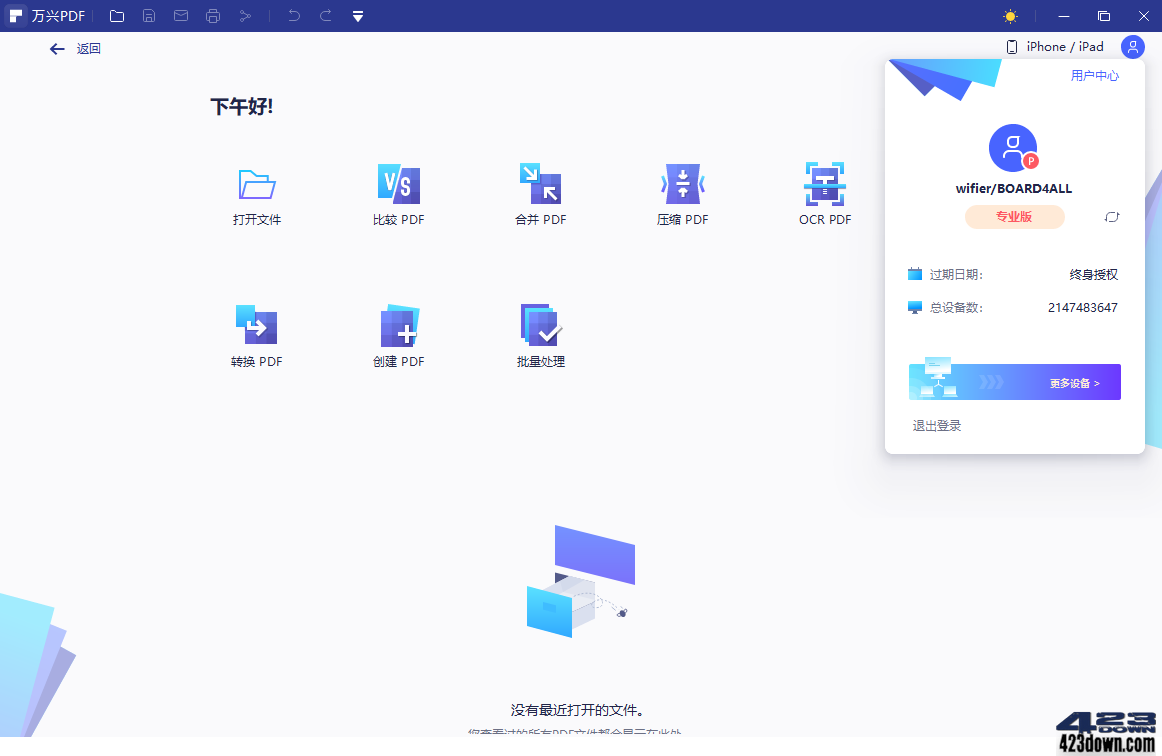This screenshot has height=756, width=1162.
Task: Collapse the toolbar with the arrow icon
Action: (357, 16)
